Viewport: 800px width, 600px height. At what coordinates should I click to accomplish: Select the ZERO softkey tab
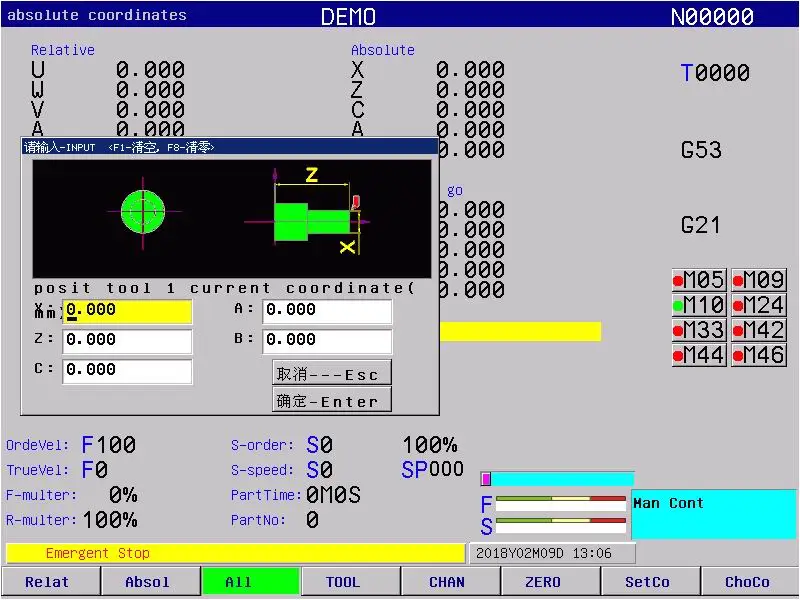(543, 582)
